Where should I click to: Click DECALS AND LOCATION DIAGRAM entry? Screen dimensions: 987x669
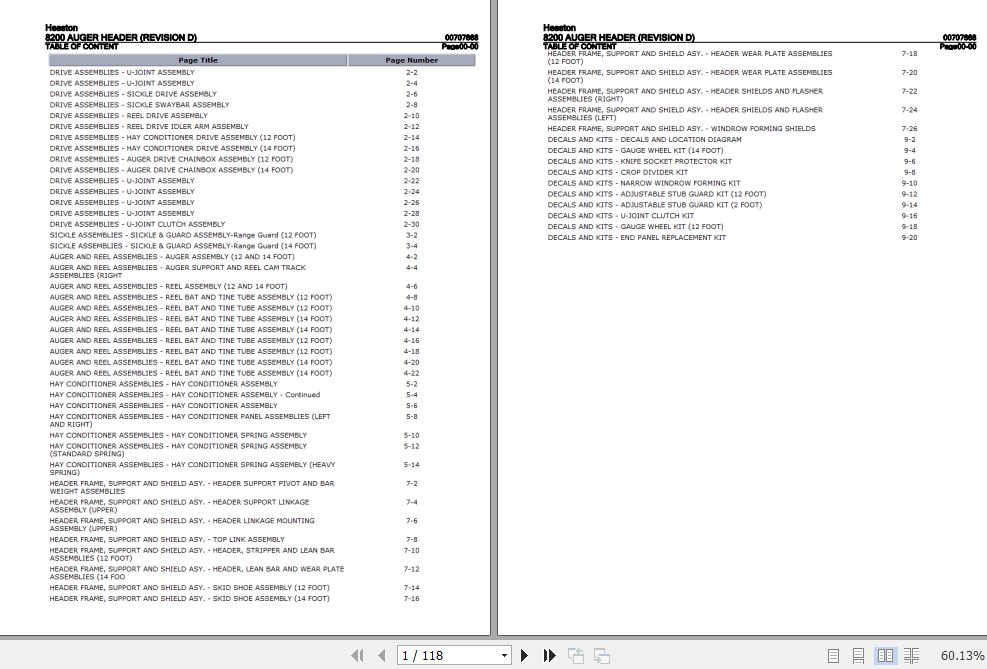point(645,139)
